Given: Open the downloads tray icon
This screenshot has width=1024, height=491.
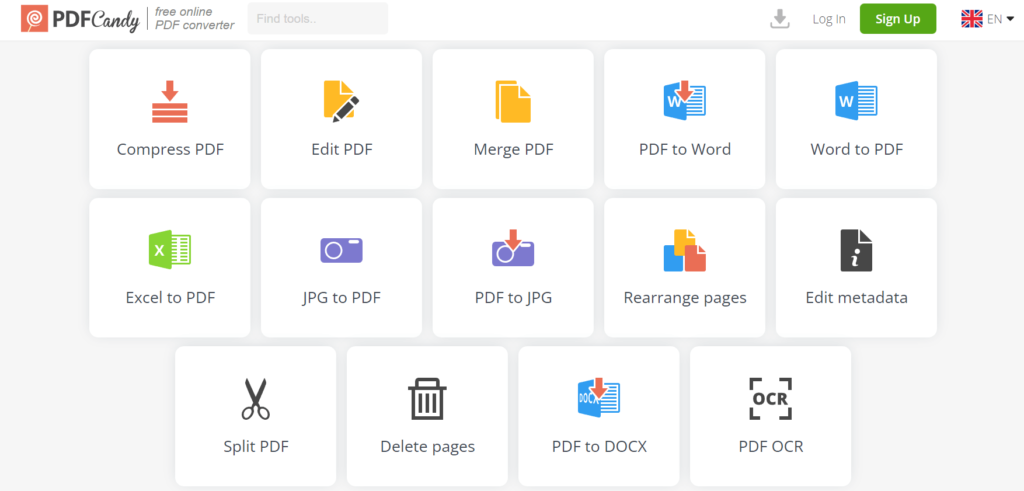Looking at the screenshot, I should coord(780,19).
